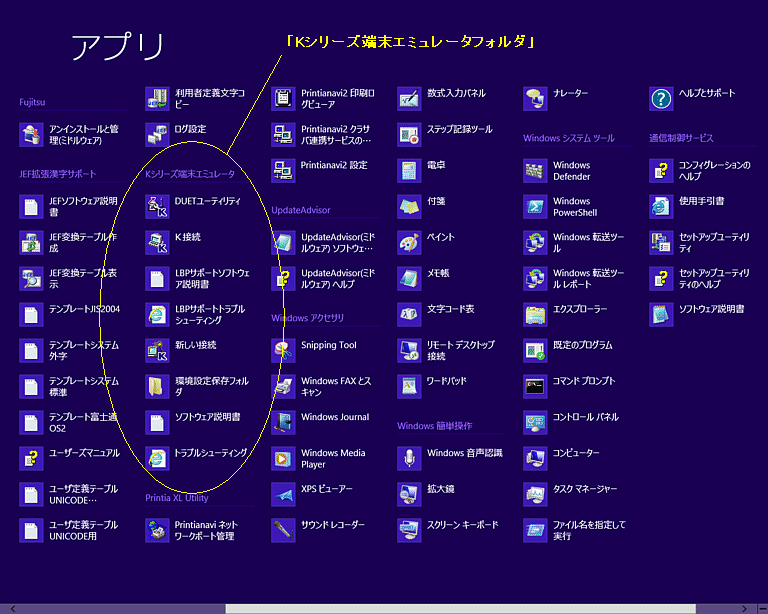Image resolution: width=768 pixels, height=614 pixels.
Task: Launch Windows PowerShell
Action: pyautogui.click(x=535, y=206)
